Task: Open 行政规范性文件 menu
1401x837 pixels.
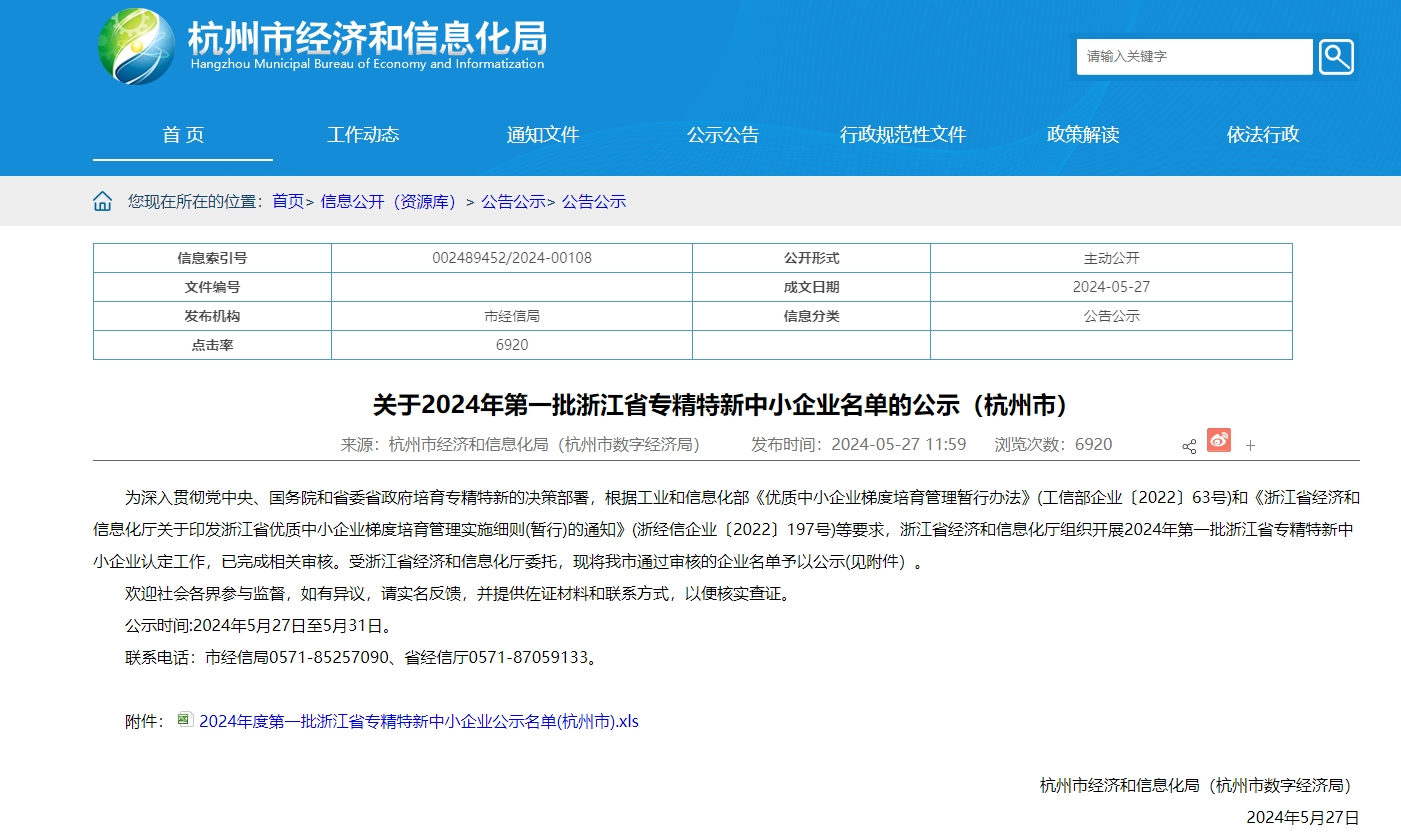Action: click(x=903, y=135)
